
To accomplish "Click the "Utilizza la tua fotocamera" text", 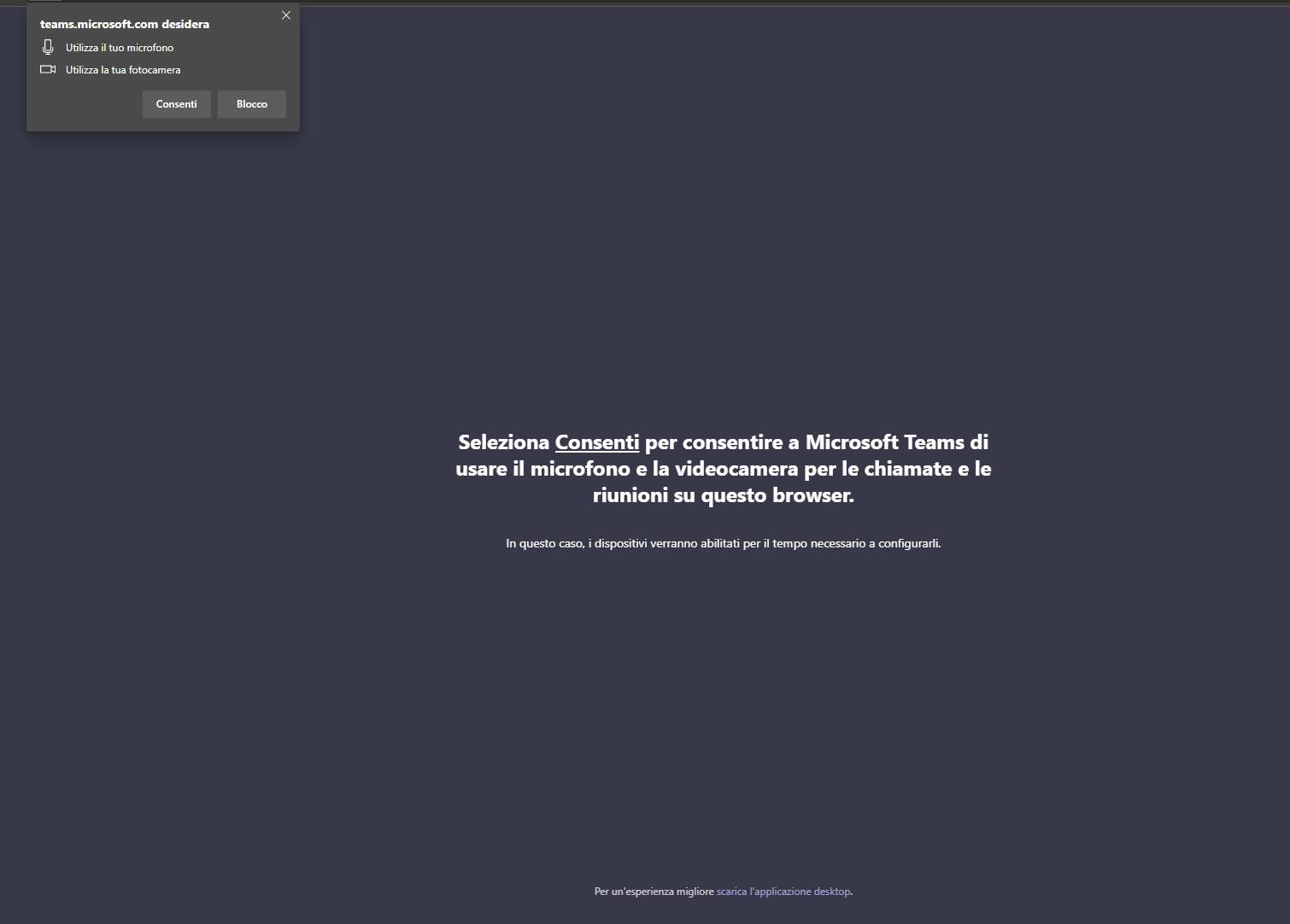I will point(123,70).
